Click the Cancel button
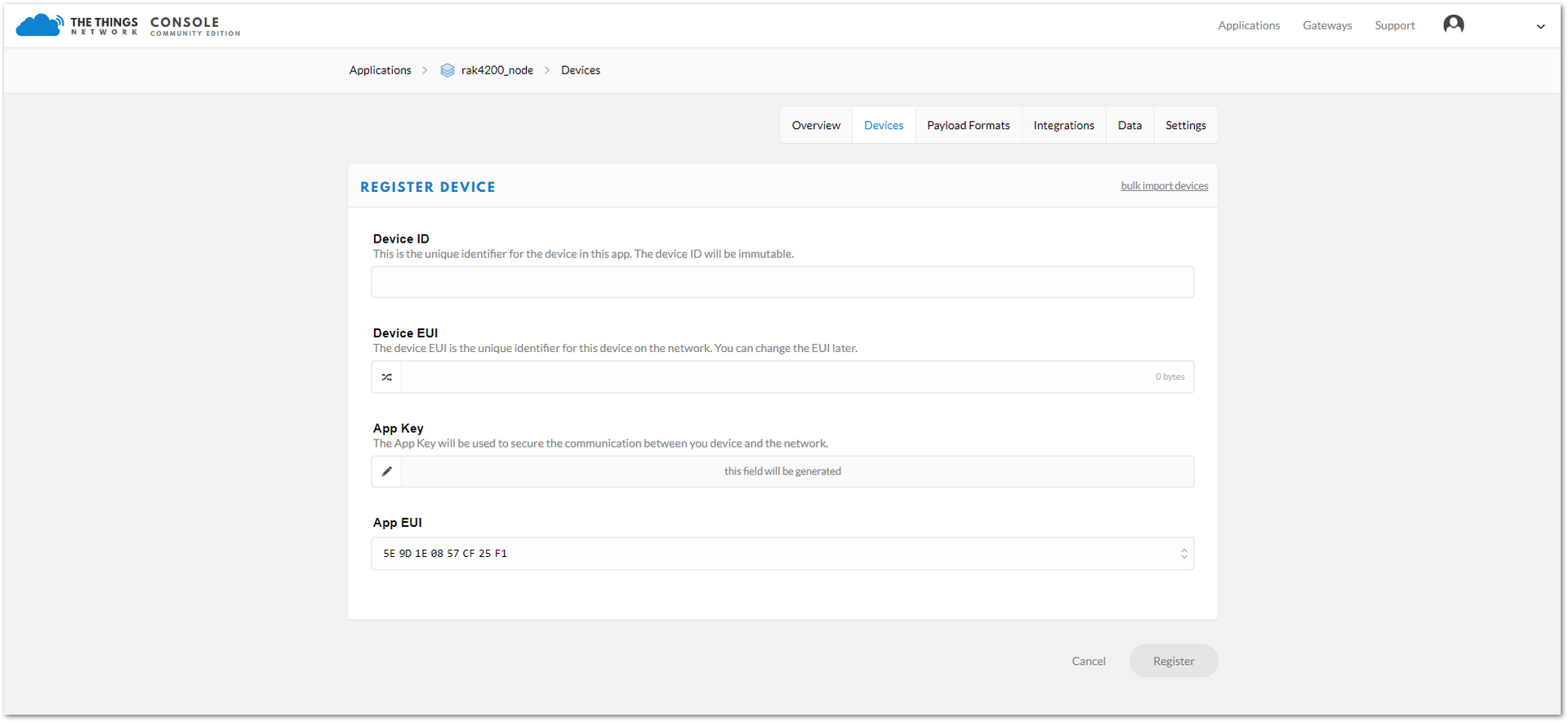Image resolution: width=1568 pixels, height=722 pixels. pos(1088,661)
